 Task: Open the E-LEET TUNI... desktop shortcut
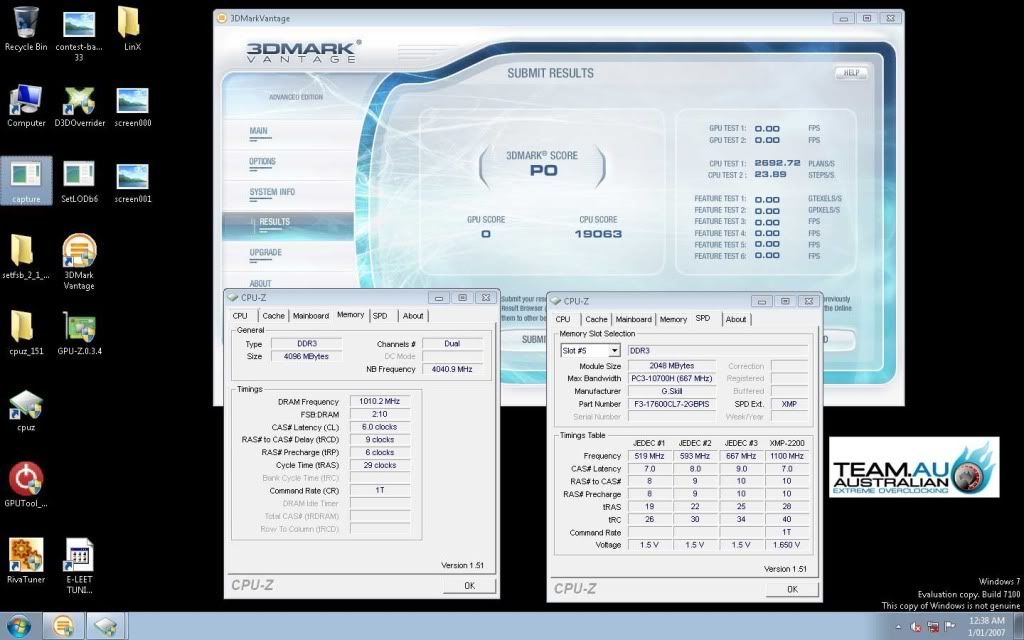pos(79,566)
